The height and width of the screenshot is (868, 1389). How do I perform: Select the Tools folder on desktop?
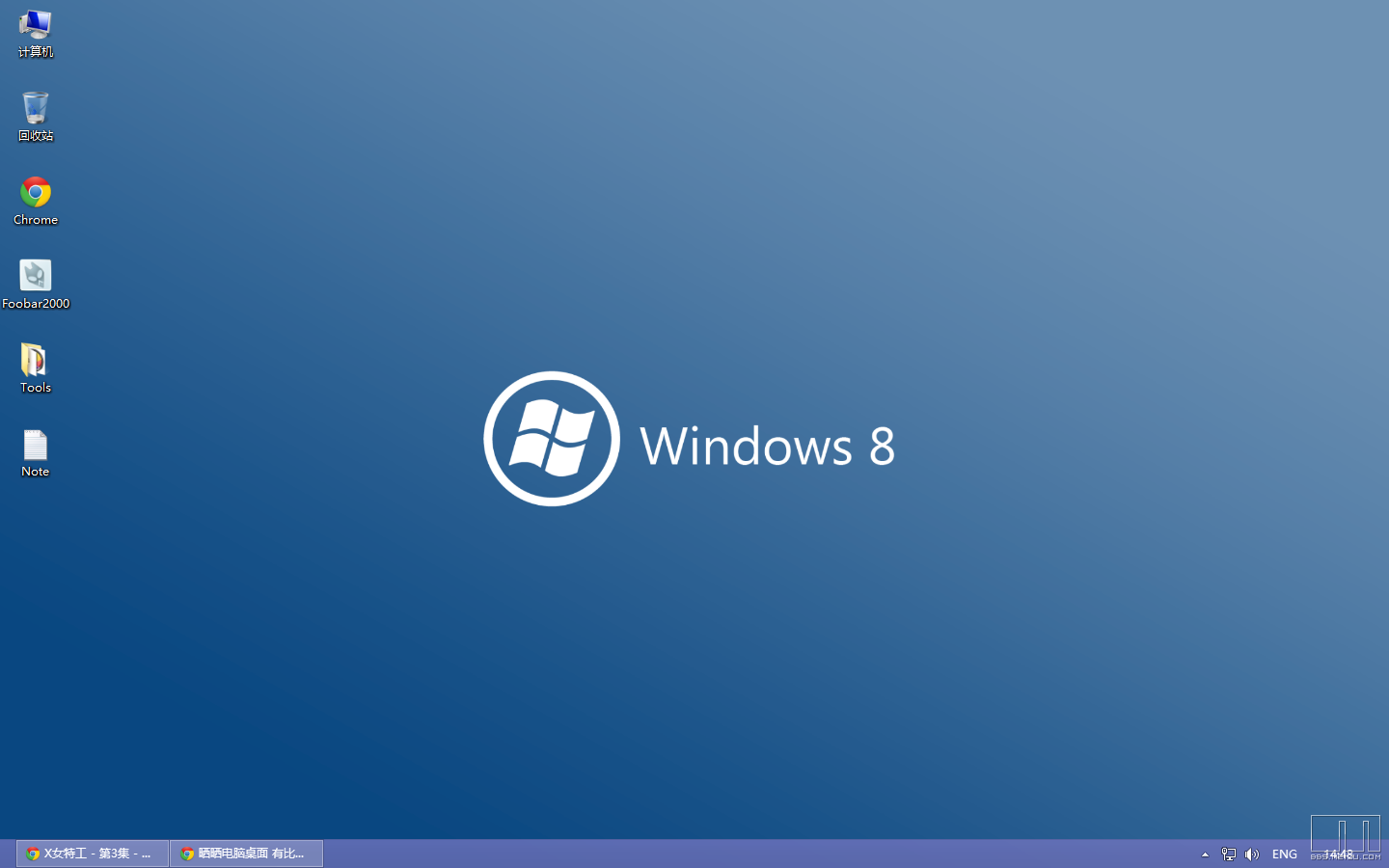[36, 368]
